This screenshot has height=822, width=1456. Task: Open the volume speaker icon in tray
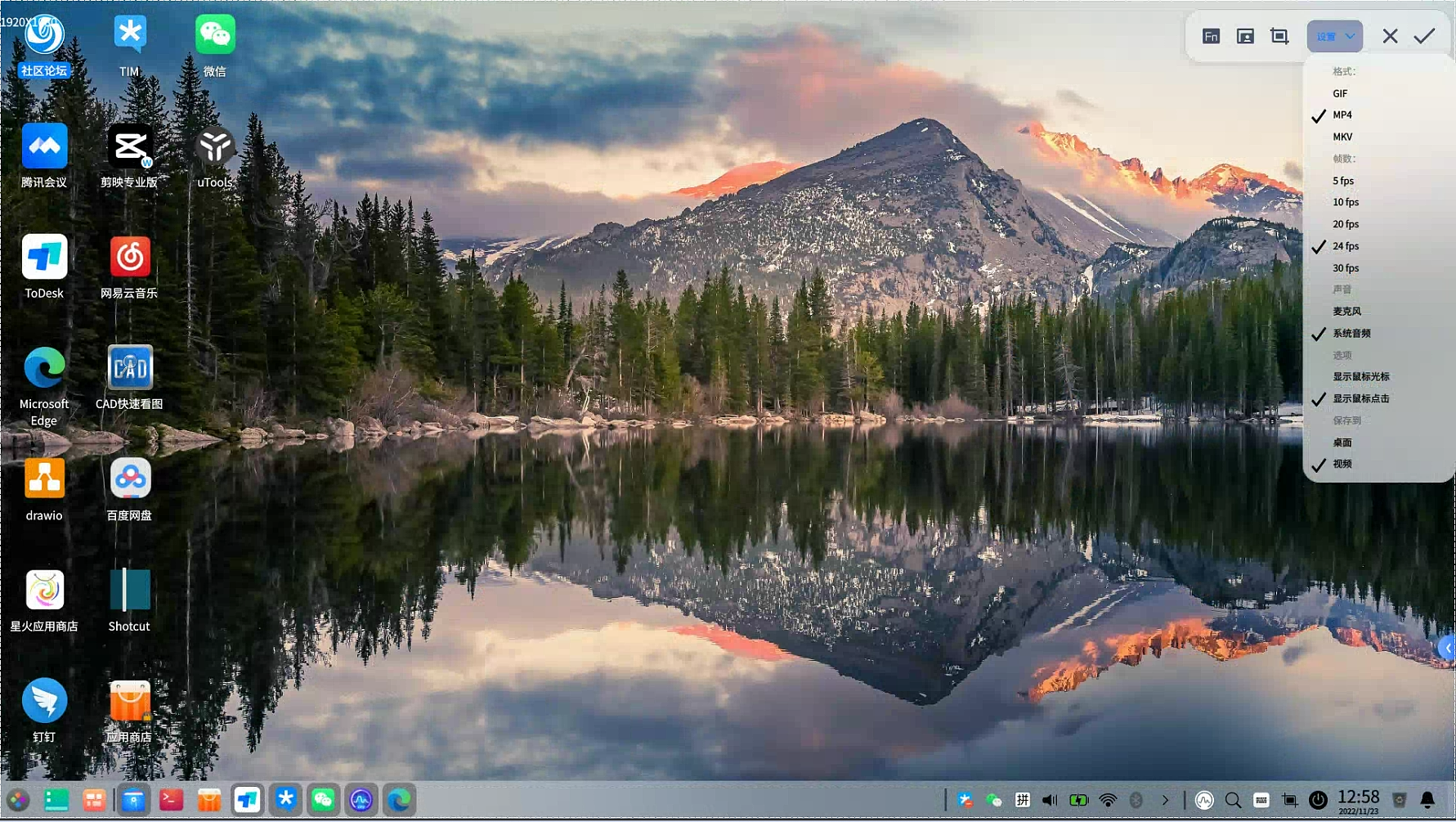click(1050, 800)
